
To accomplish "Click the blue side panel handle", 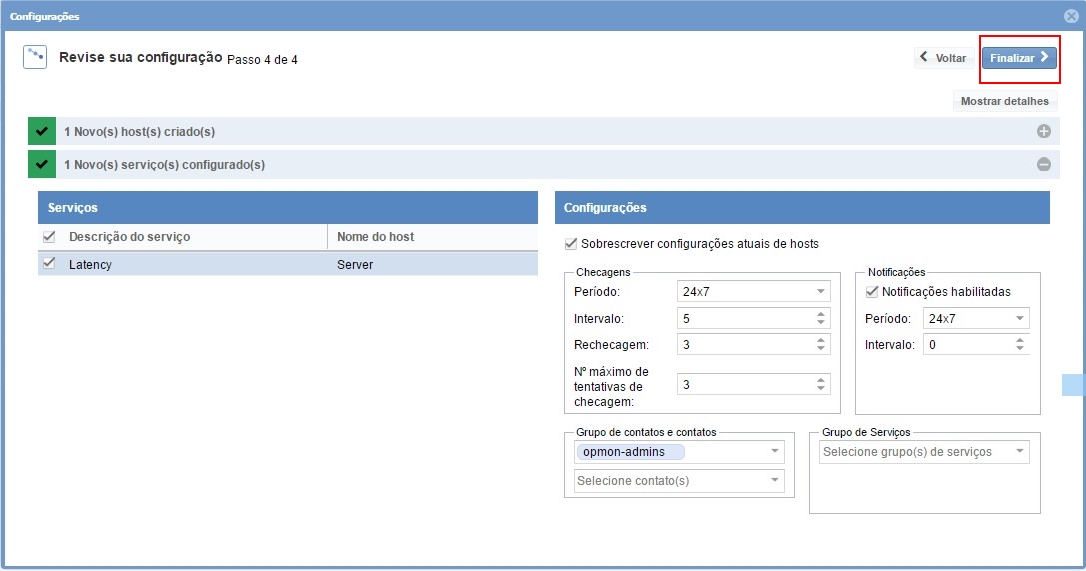I will (x=1071, y=385).
